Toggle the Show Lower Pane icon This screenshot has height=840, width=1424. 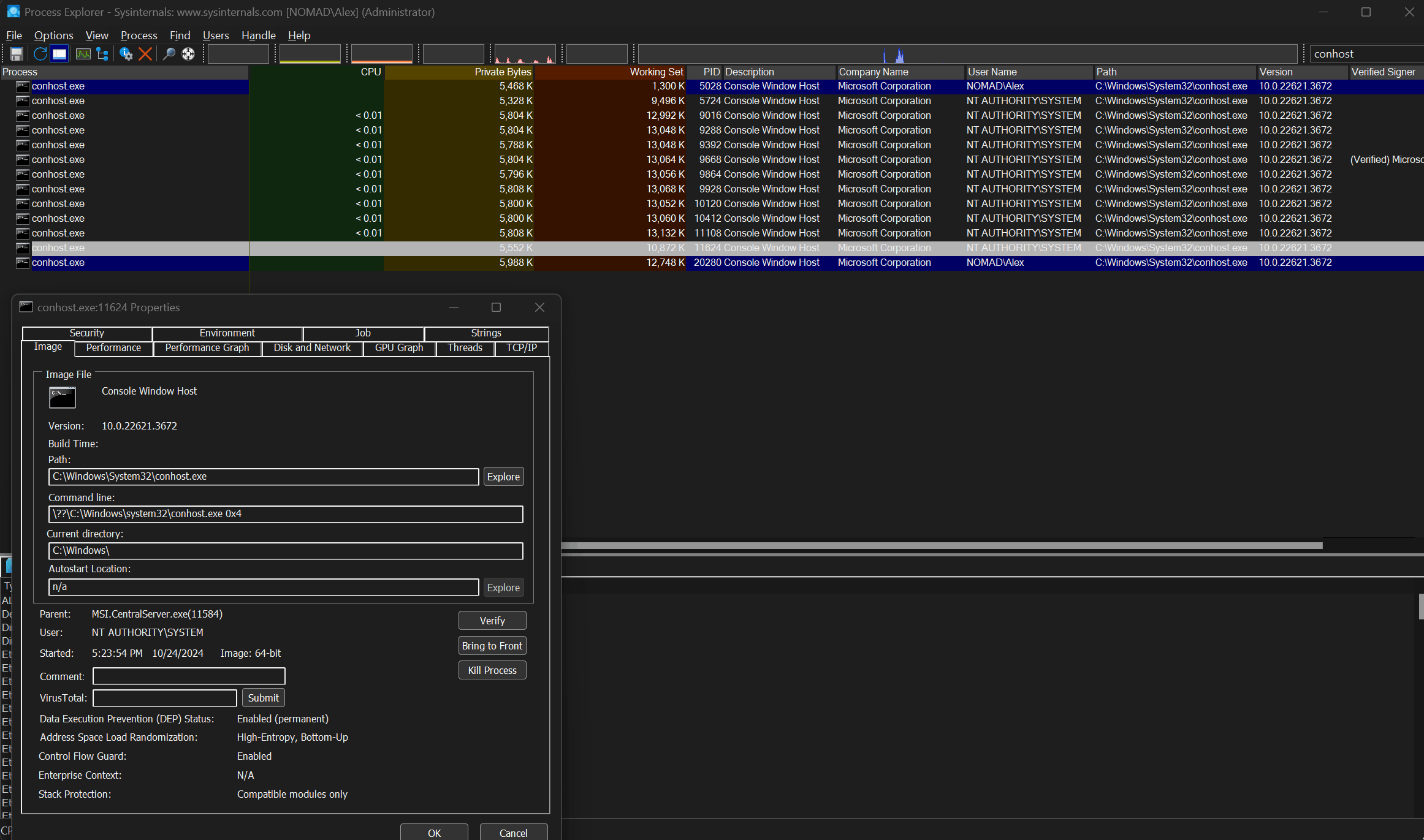click(x=59, y=54)
